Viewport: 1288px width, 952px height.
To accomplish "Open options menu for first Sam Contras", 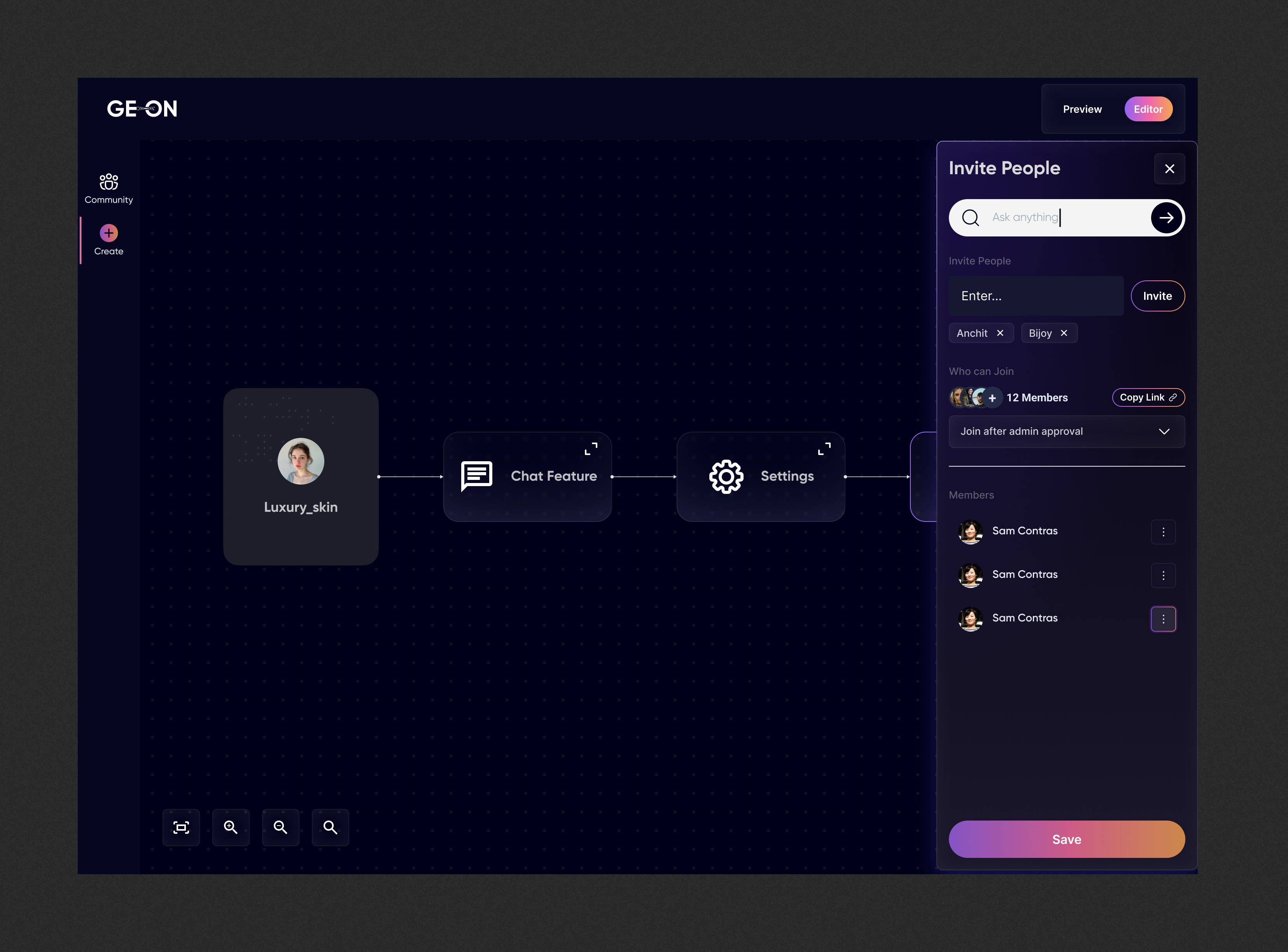I will coord(1163,532).
